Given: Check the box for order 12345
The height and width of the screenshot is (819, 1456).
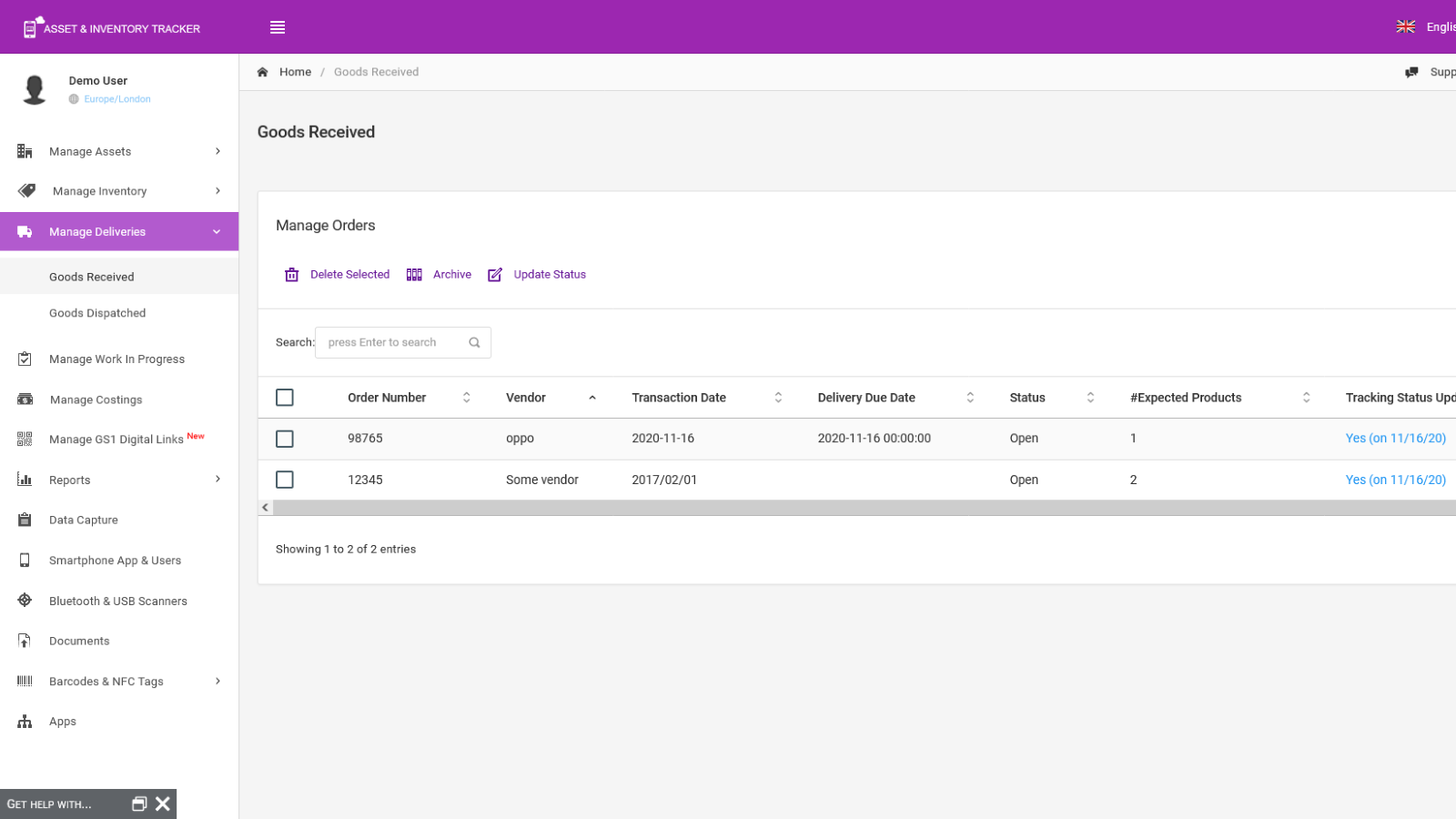Looking at the screenshot, I should click(x=285, y=480).
